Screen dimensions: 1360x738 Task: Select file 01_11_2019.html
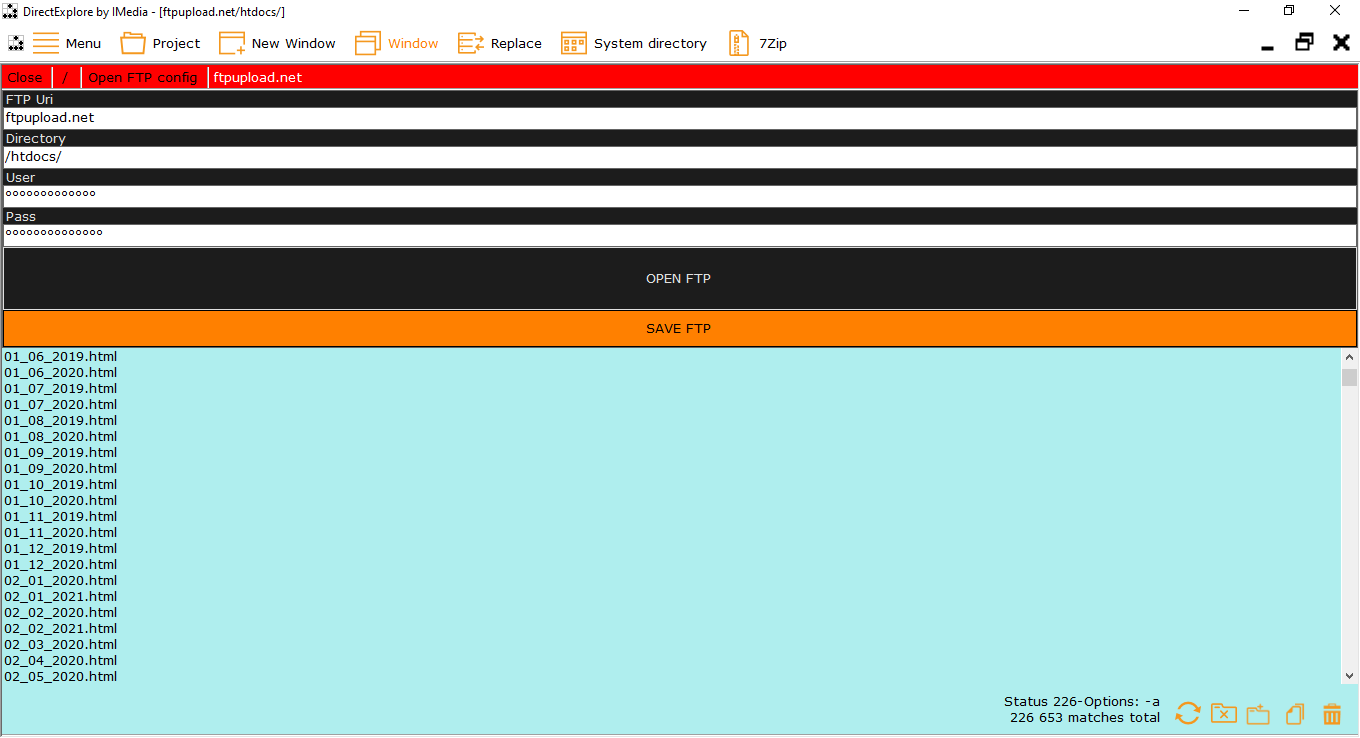pos(61,517)
